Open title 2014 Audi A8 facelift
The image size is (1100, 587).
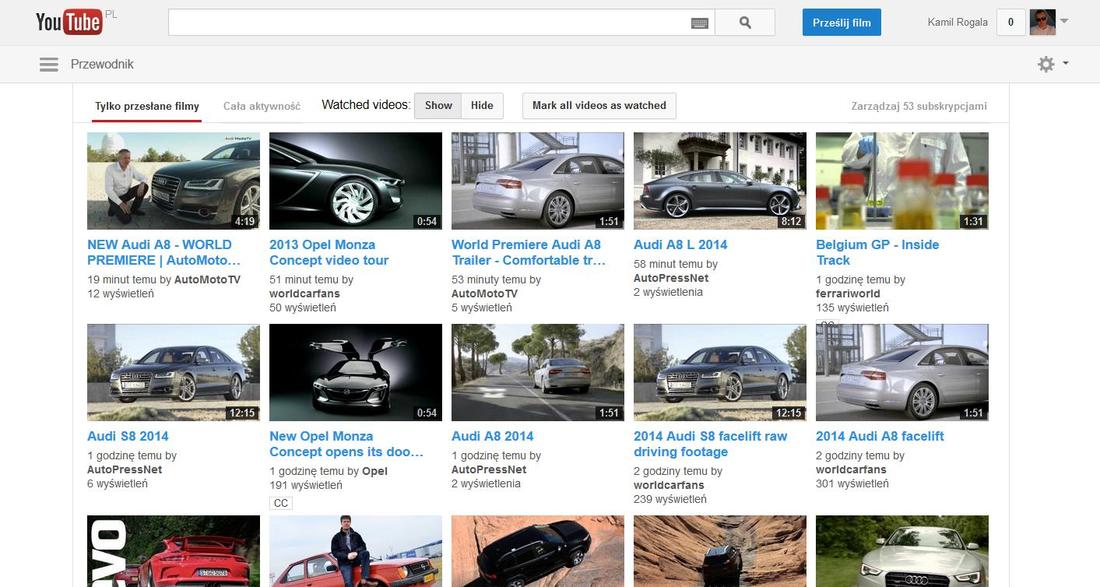(x=880, y=436)
